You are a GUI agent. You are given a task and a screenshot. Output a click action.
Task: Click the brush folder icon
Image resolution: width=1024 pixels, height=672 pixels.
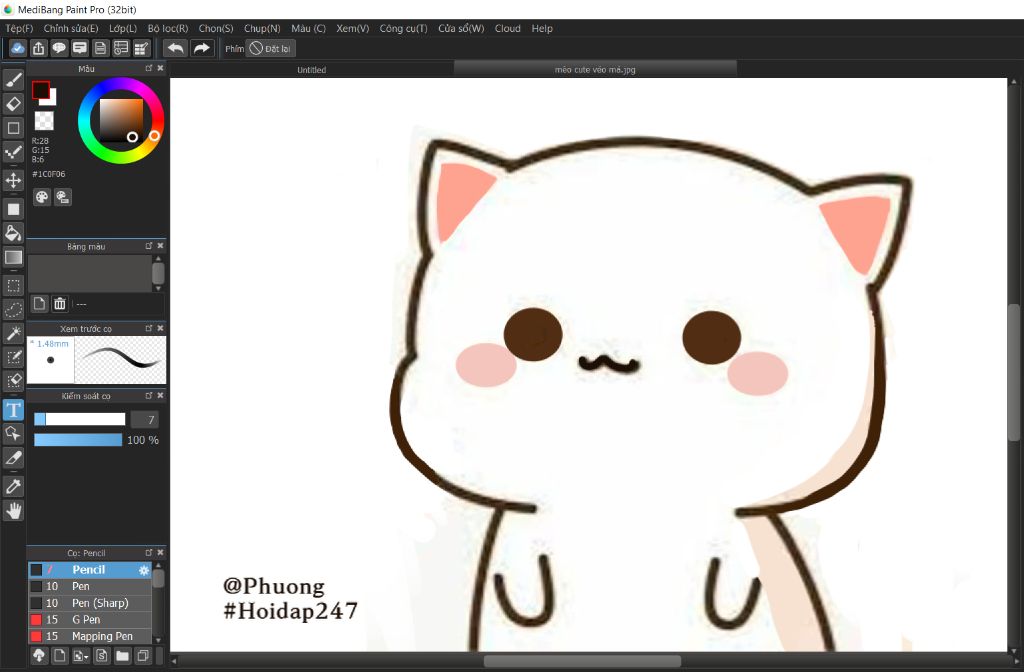coord(123,656)
